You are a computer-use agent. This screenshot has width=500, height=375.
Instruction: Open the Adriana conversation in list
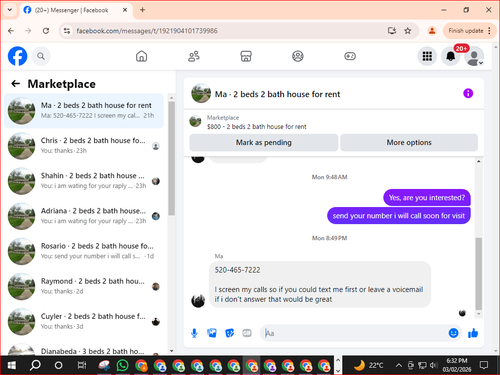pyautogui.click(x=84, y=216)
